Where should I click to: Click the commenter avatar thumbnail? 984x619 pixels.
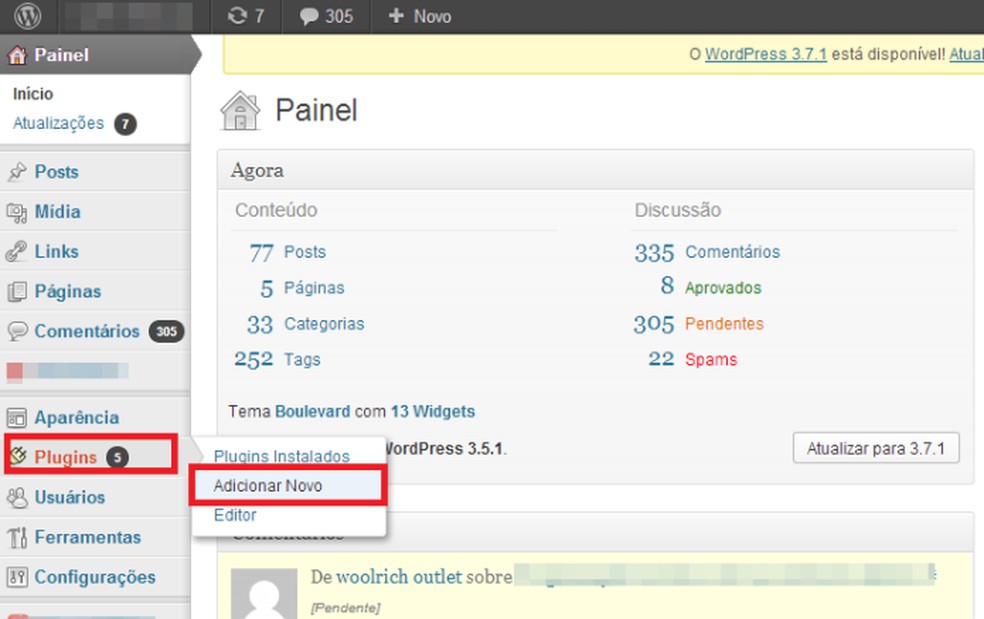(265, 592)
